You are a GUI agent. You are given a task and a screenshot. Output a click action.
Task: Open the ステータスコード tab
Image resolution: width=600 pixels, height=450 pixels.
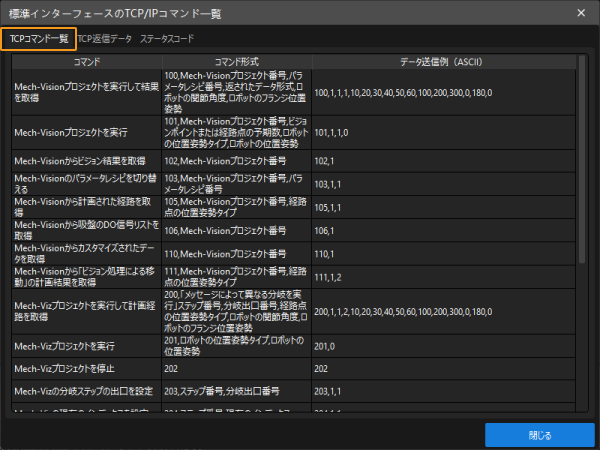coord(167,39)
